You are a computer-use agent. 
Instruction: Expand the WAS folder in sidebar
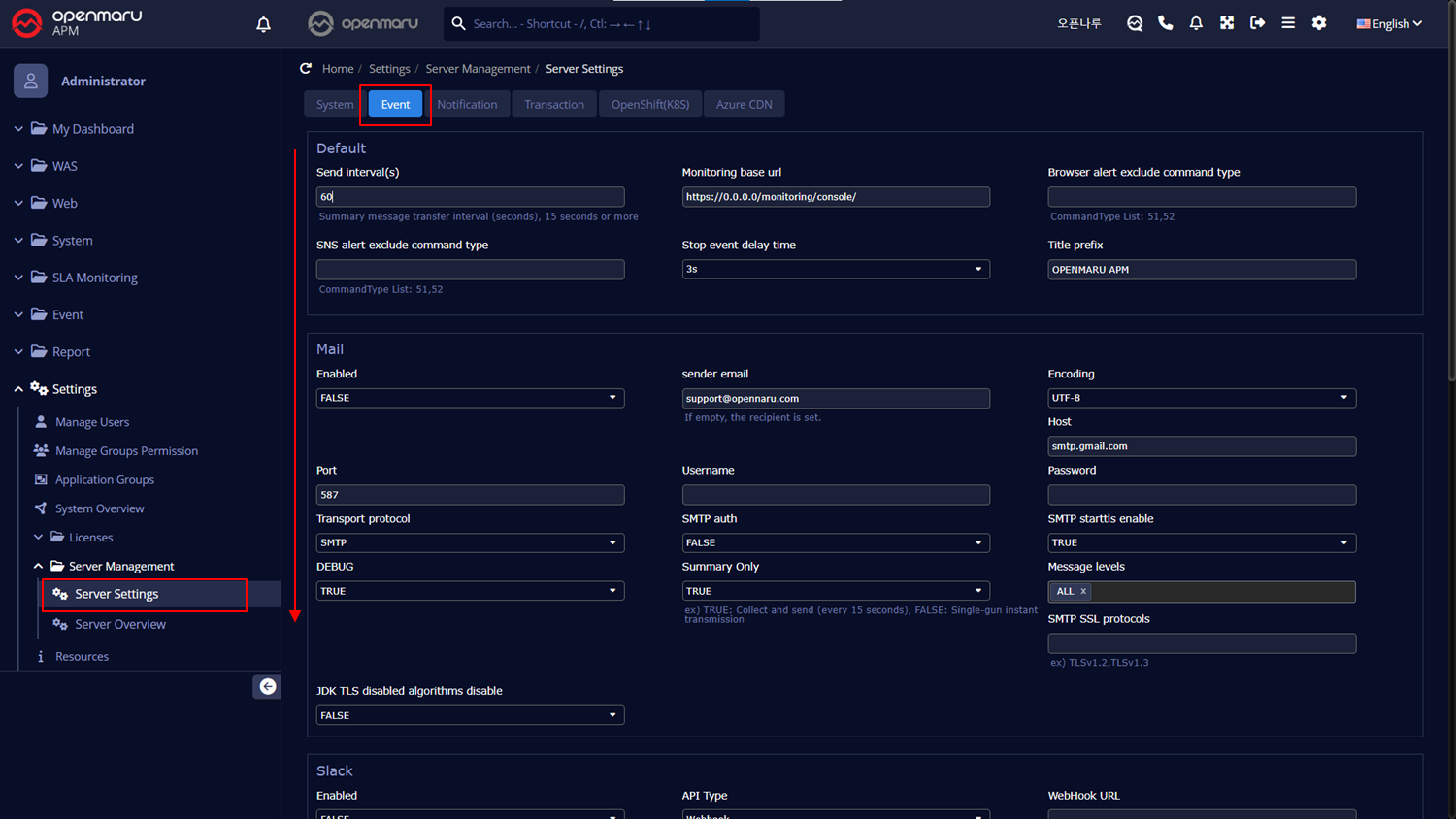point(64,166)
